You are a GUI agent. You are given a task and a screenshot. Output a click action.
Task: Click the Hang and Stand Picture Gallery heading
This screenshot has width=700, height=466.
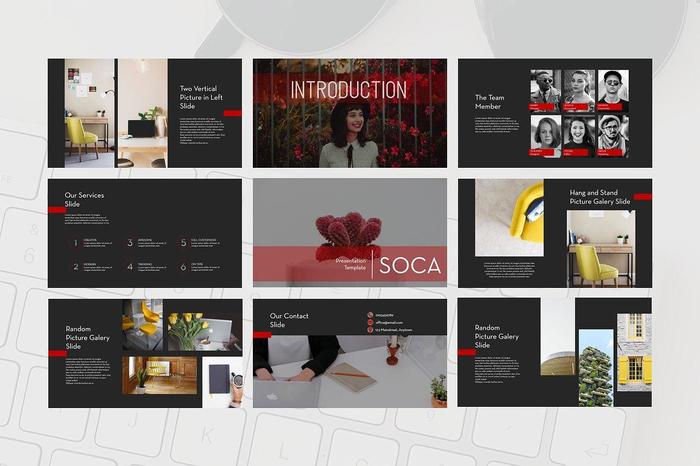tap(600, 197)
